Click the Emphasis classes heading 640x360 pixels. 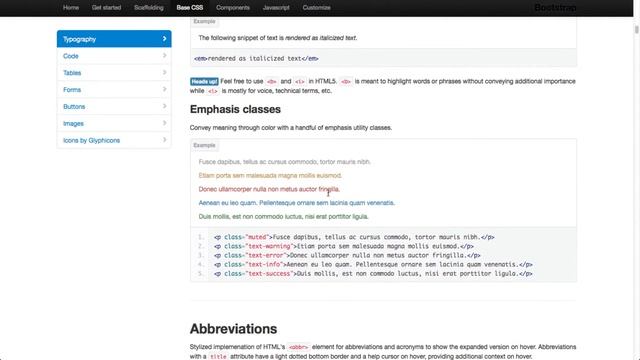pos(235,109)
